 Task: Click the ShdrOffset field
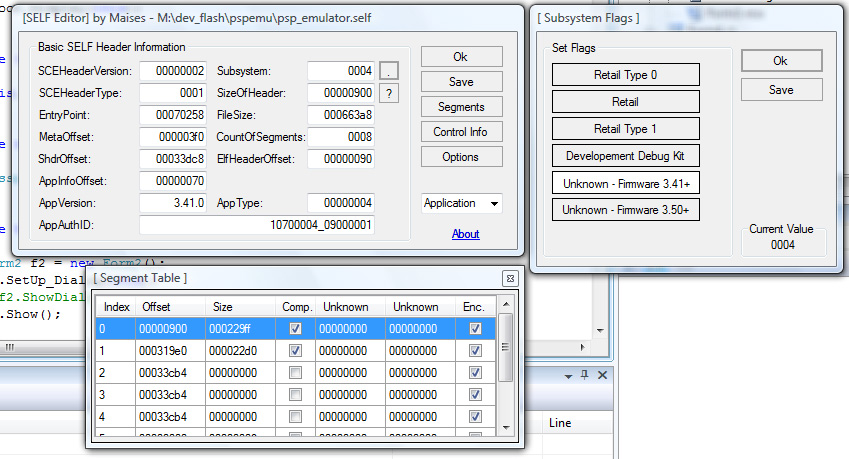click(173, 159)
